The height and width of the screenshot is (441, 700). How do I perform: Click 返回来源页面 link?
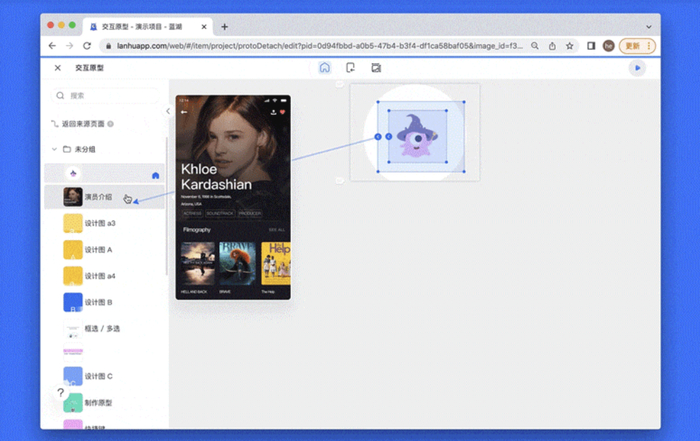click(x=82, y=125)
